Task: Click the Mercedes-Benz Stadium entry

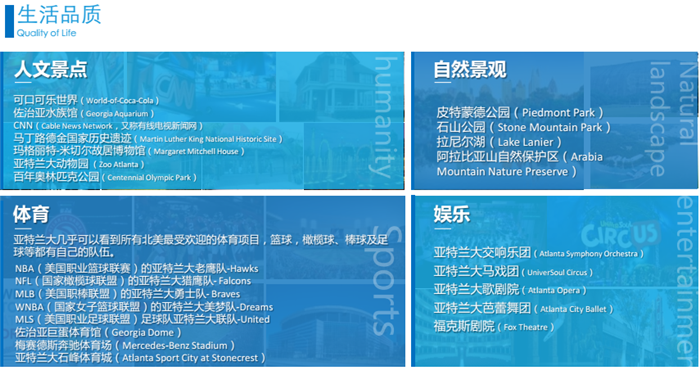Action: [x=125, y=345]
